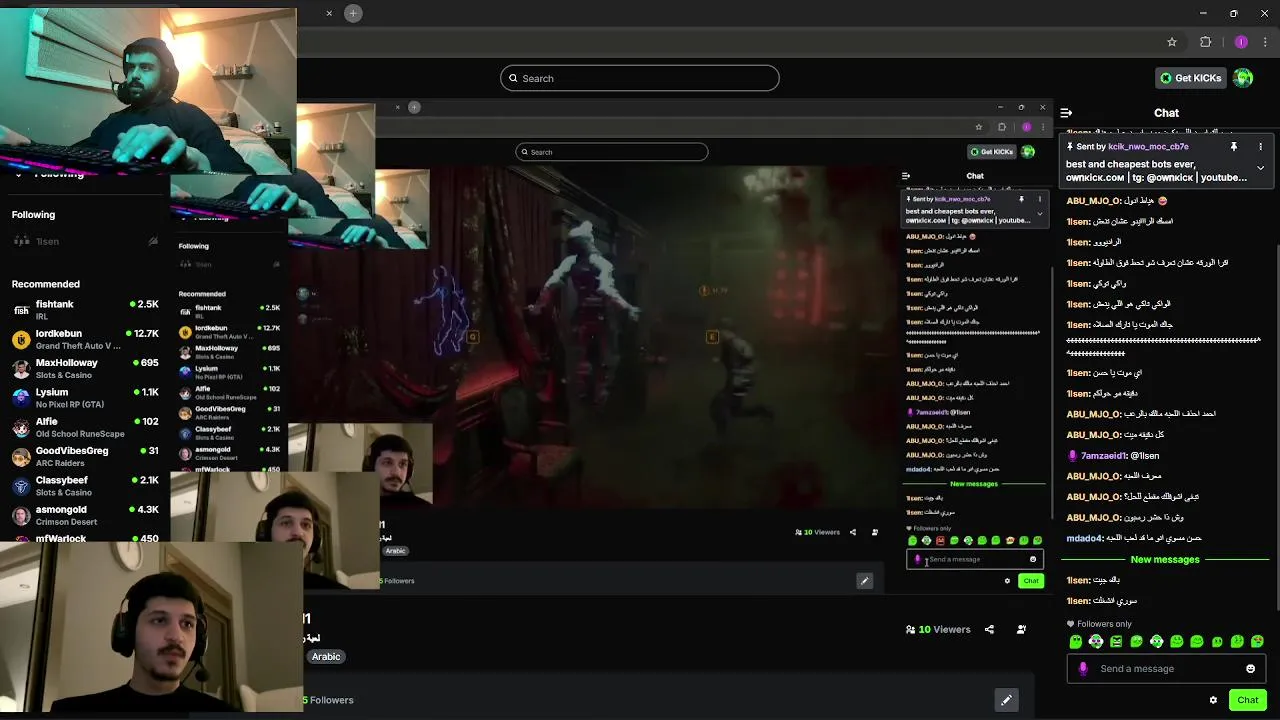The image size is (1280, 720).
Task: Focus the main Kick Search box
Action: (x=640, y=78)
